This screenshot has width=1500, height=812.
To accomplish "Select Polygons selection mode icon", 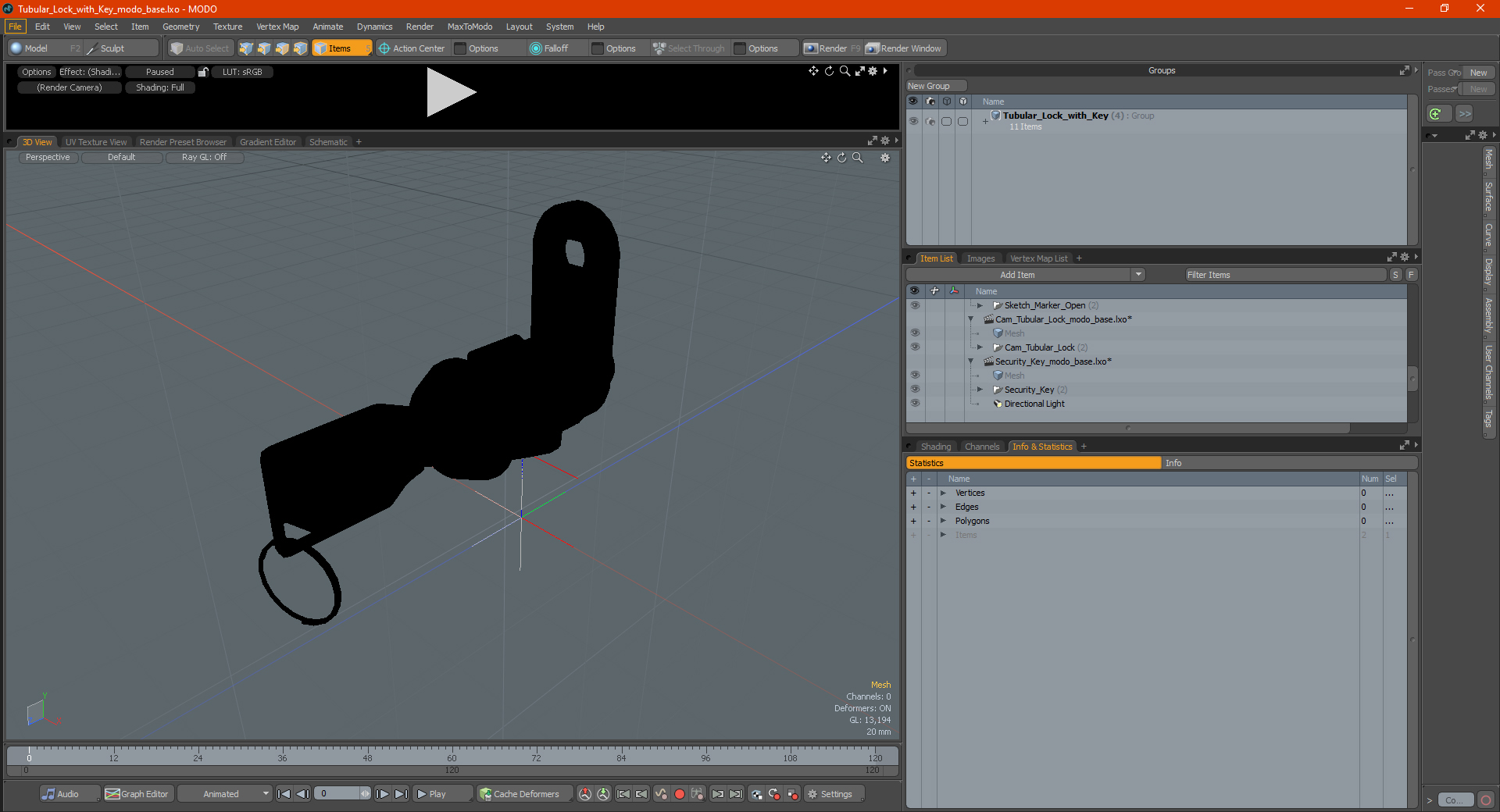I will click(282, 48).
